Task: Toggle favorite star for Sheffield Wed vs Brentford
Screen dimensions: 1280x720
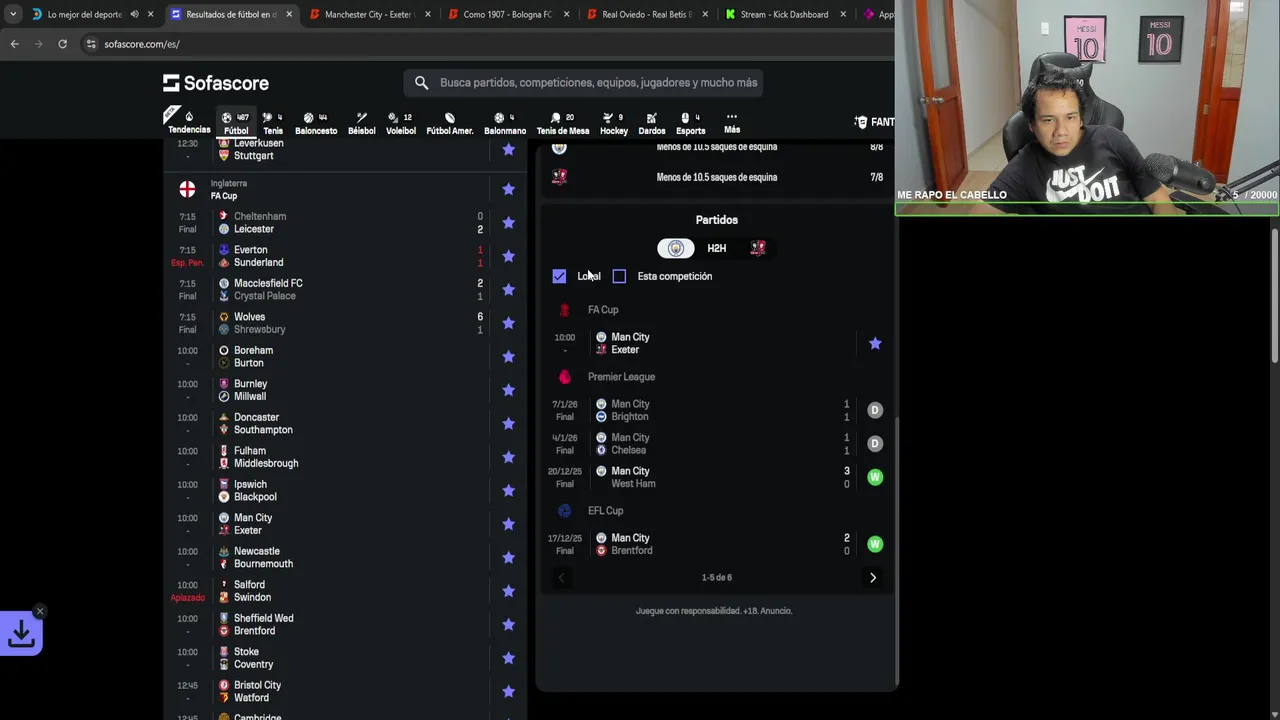Action: [508, 624]
